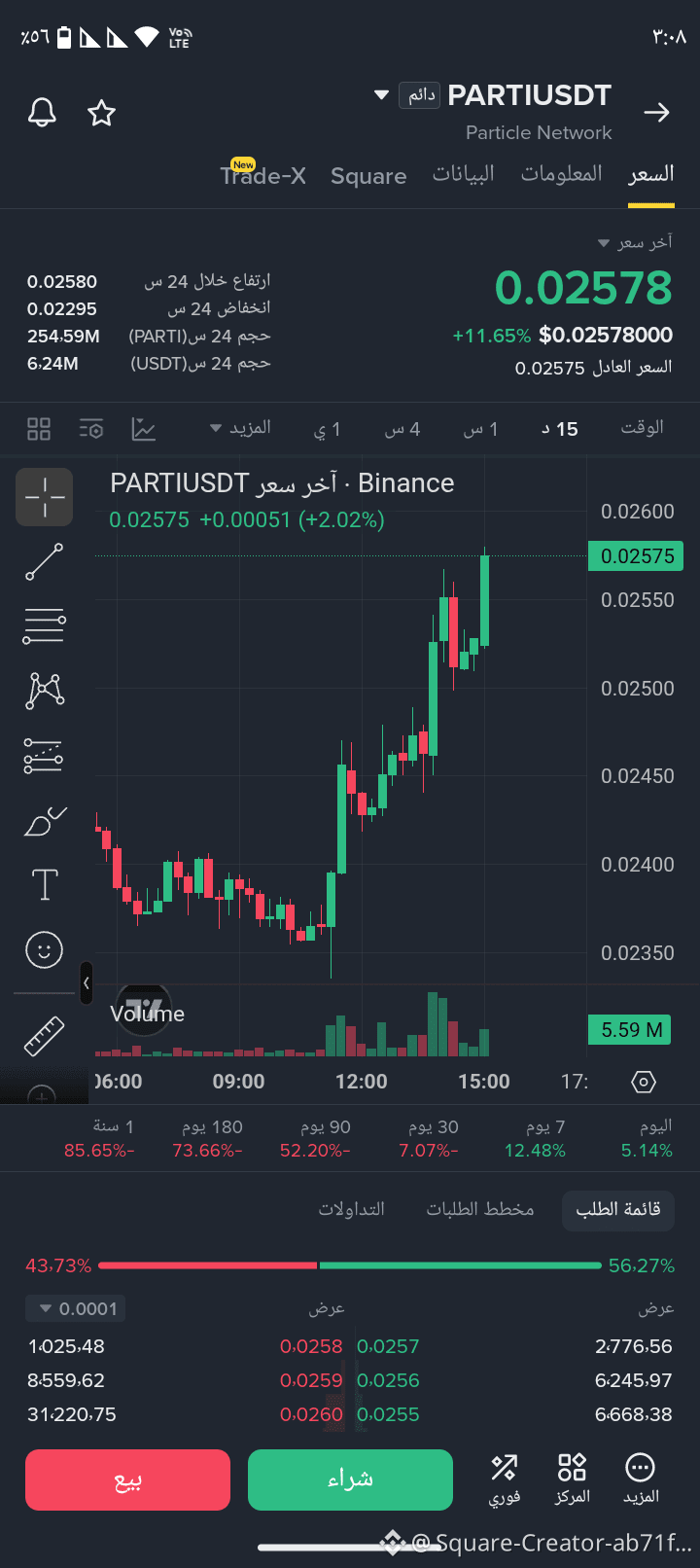Open chart display settings icon
700x1568 pixels.
(x=91, y=429)
